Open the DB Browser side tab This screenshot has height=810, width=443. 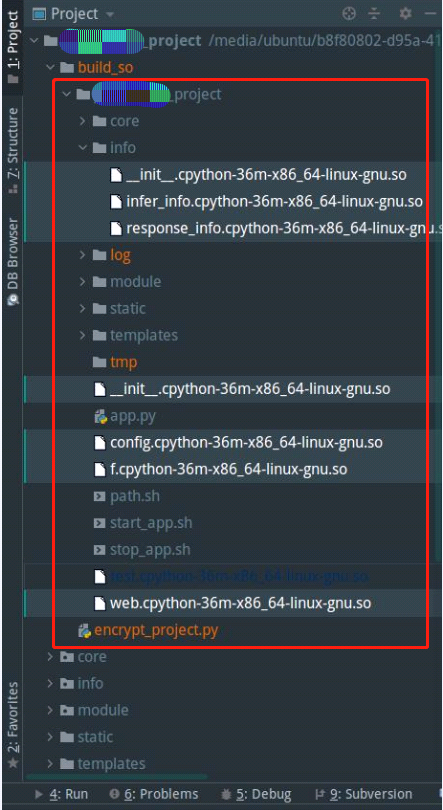[12, 262]
